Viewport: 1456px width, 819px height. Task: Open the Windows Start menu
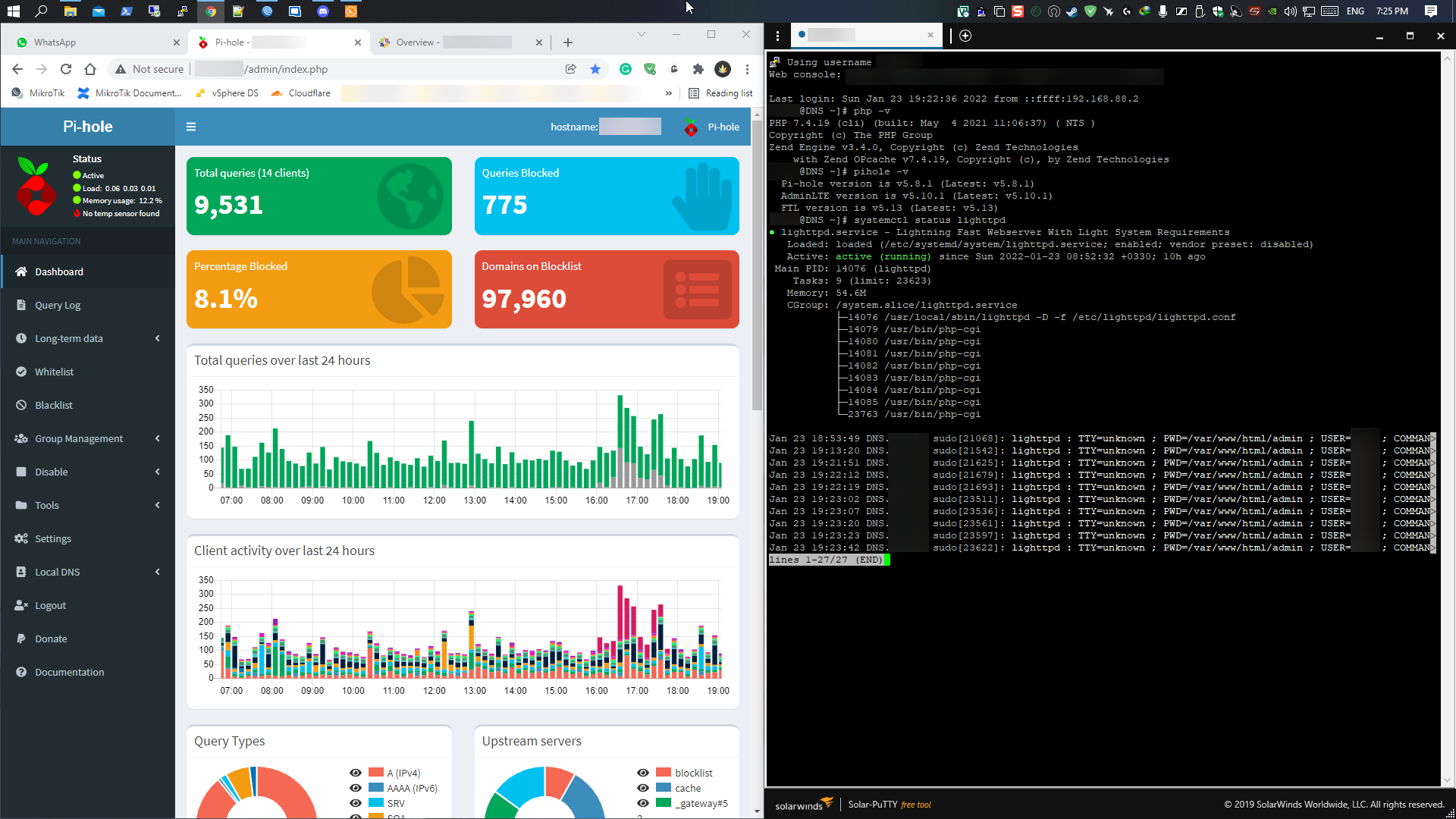13,11
